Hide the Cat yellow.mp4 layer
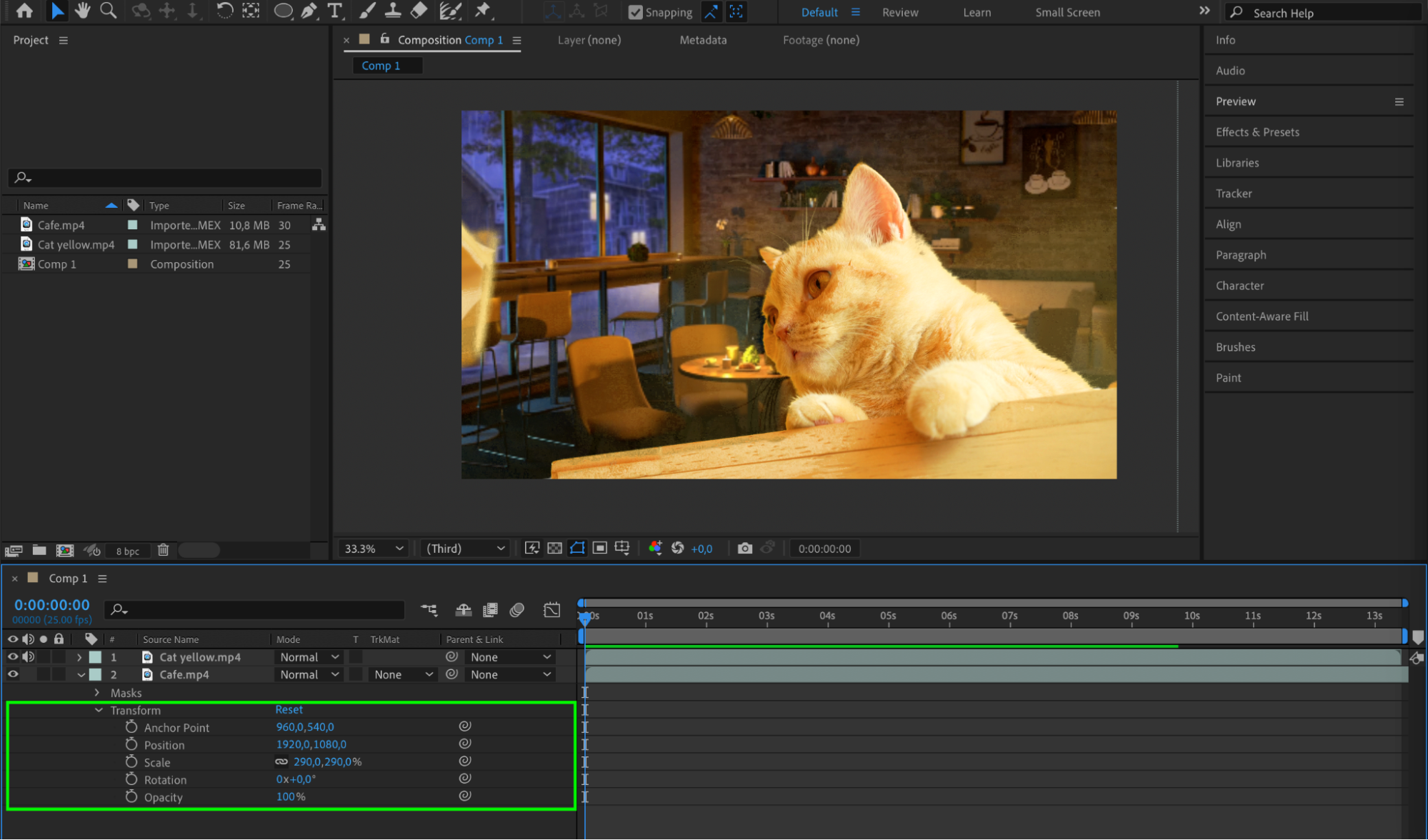 coord(13,656)
